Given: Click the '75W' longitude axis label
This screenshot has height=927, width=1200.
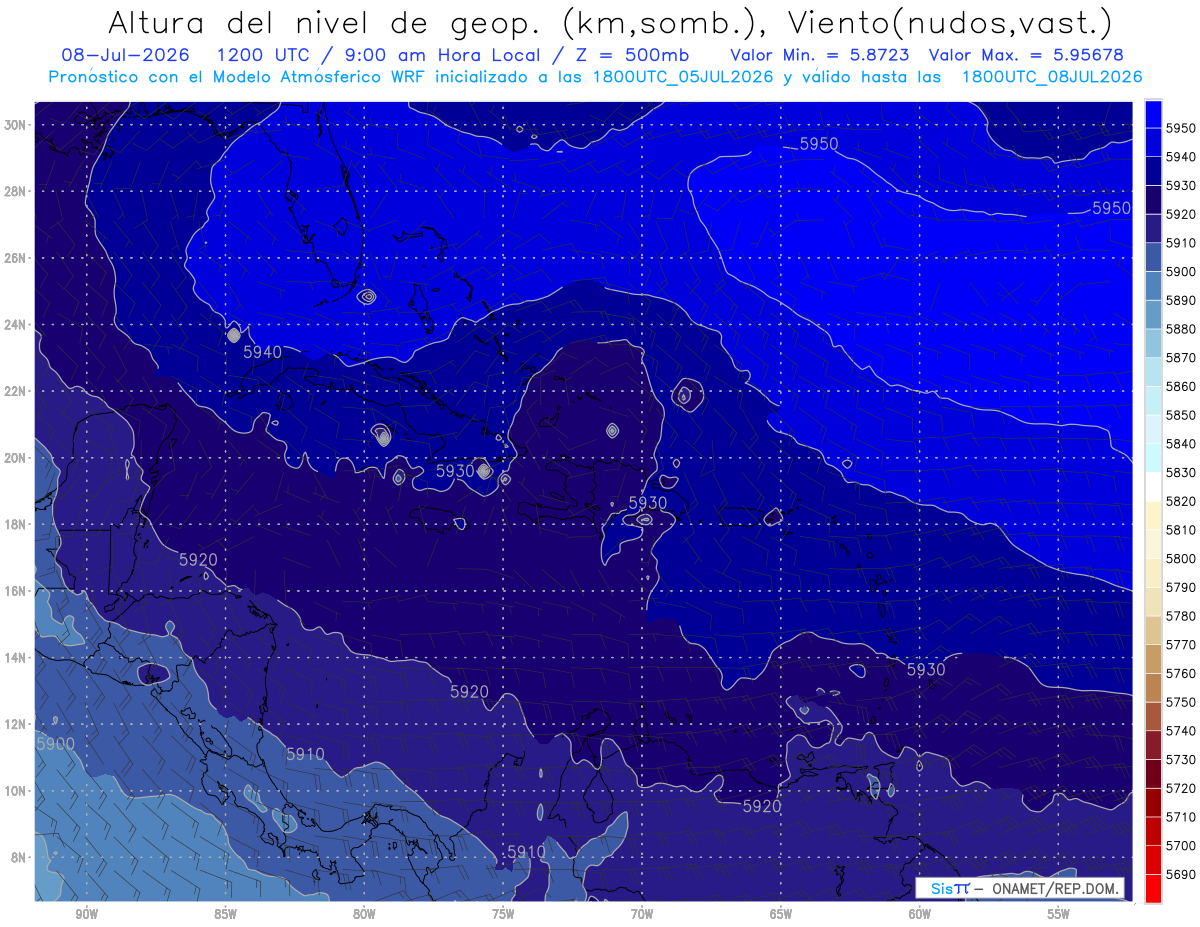Looking at the screenshot, I should (503, 915).
